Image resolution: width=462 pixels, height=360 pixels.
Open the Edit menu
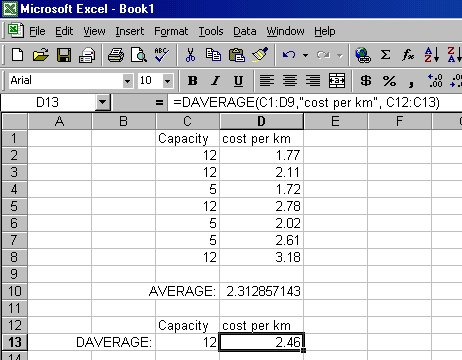tap(64, 31)
